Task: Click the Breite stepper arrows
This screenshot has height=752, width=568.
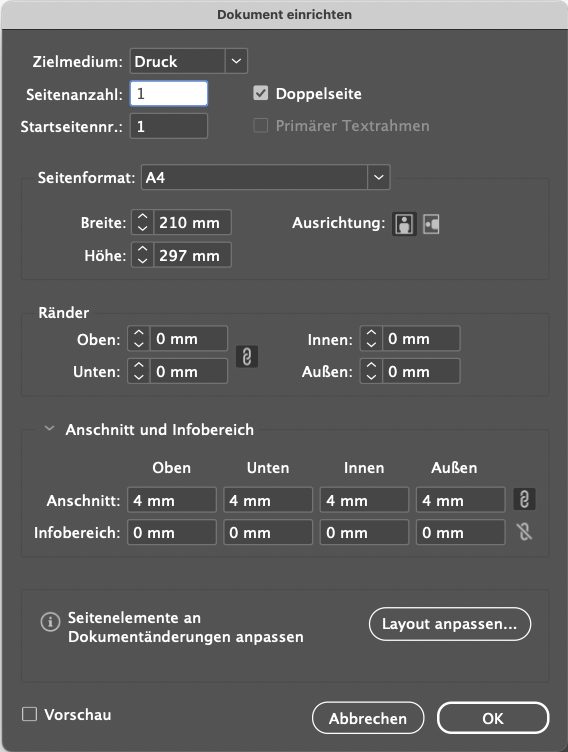Action: tap(142, 222)
